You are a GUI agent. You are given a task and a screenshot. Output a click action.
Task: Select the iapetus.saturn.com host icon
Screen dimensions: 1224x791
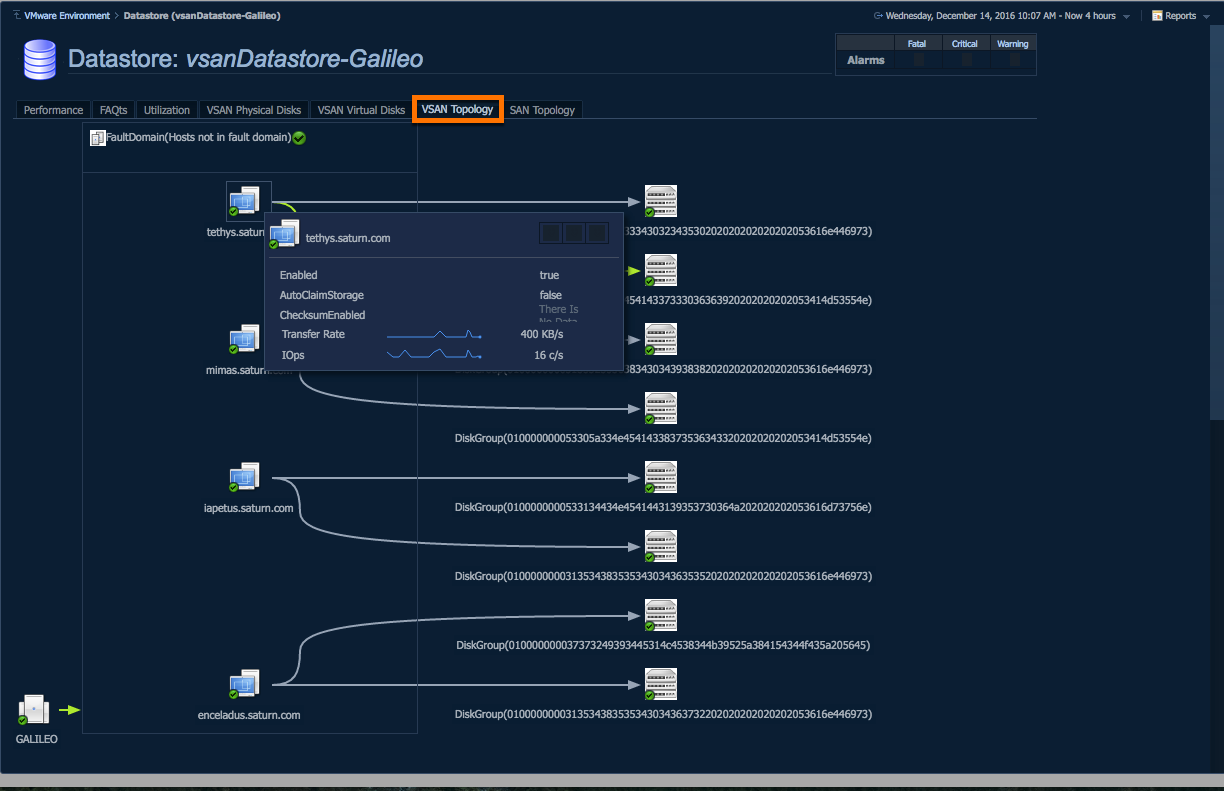243,478
